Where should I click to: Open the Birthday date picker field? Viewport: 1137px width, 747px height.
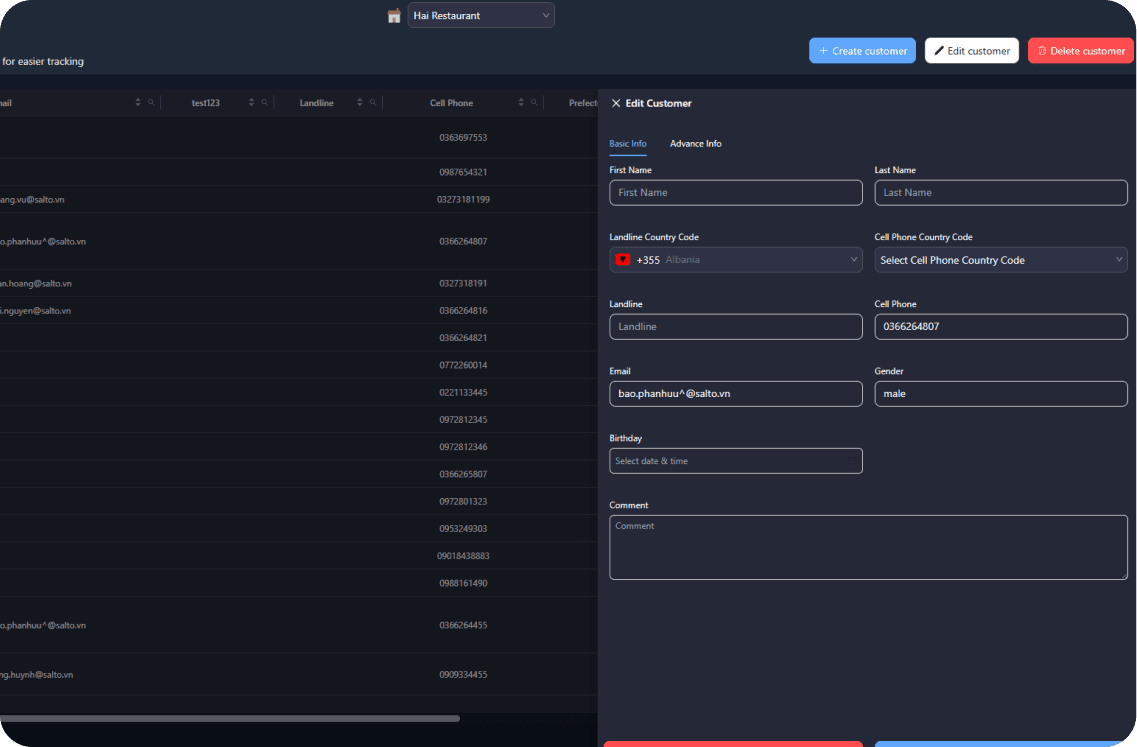(735, 461)
